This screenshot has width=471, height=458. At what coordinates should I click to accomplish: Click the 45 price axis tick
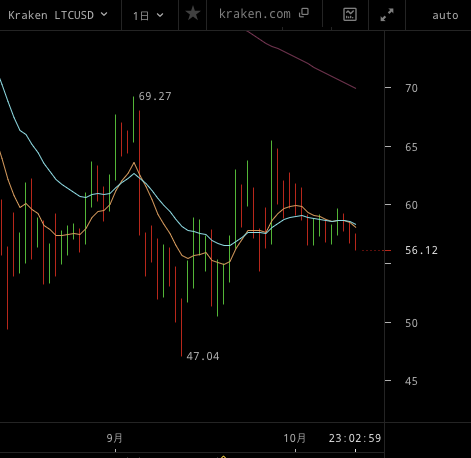(411, 381)
